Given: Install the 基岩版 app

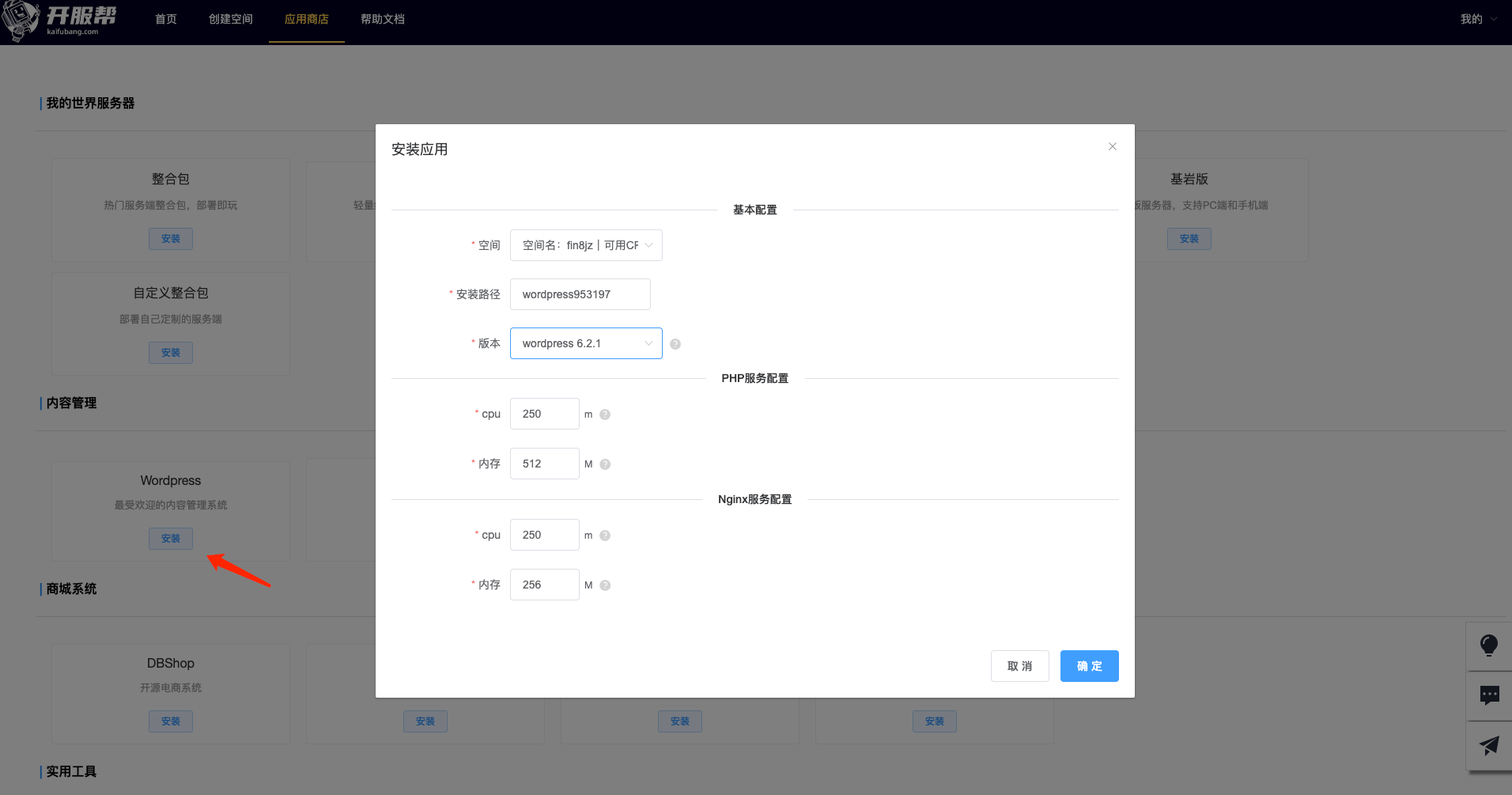Looking at the screenshot, I should tap(1189, 239).
